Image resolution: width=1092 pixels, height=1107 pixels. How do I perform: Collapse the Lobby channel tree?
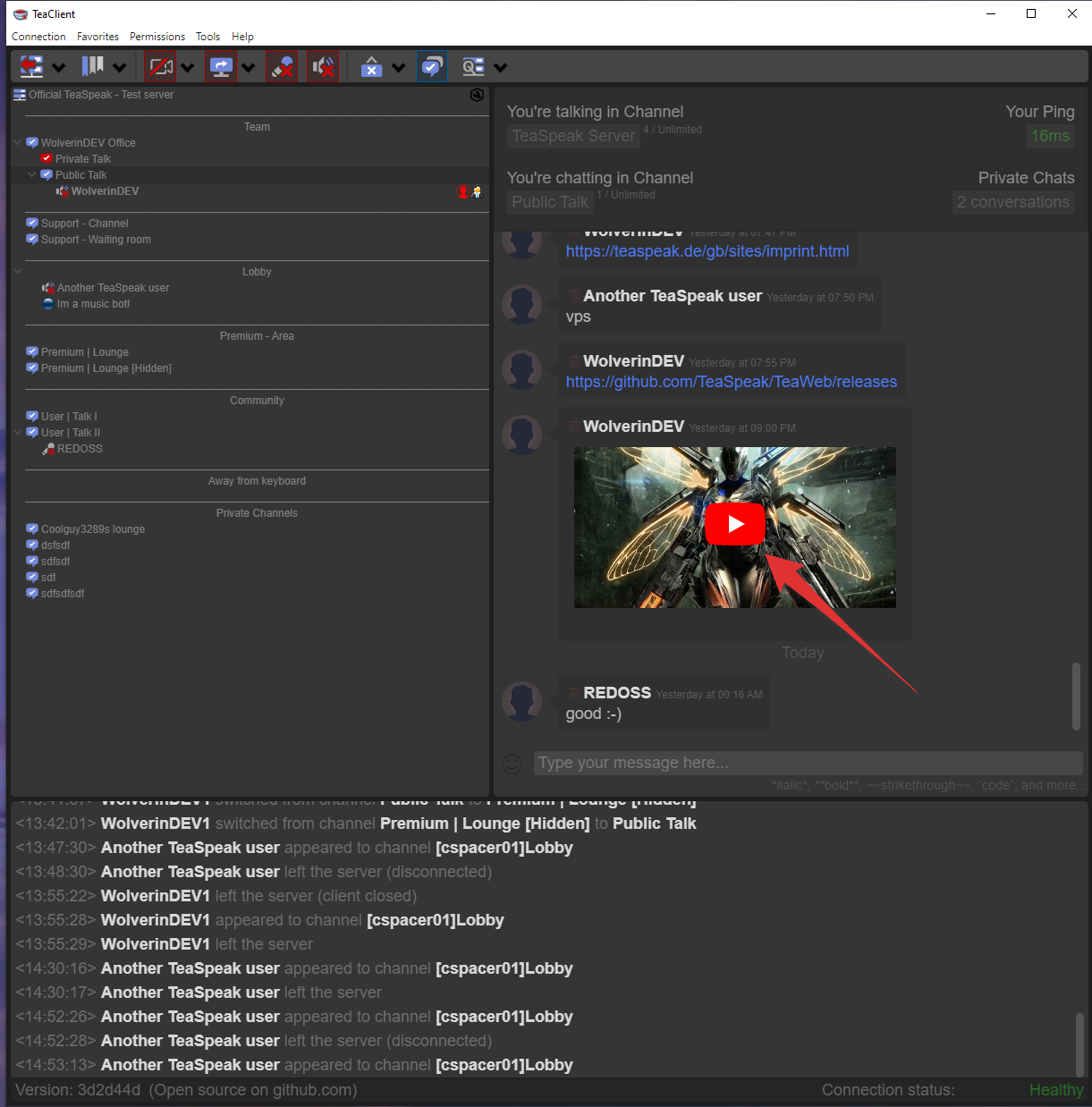(18, 272)
